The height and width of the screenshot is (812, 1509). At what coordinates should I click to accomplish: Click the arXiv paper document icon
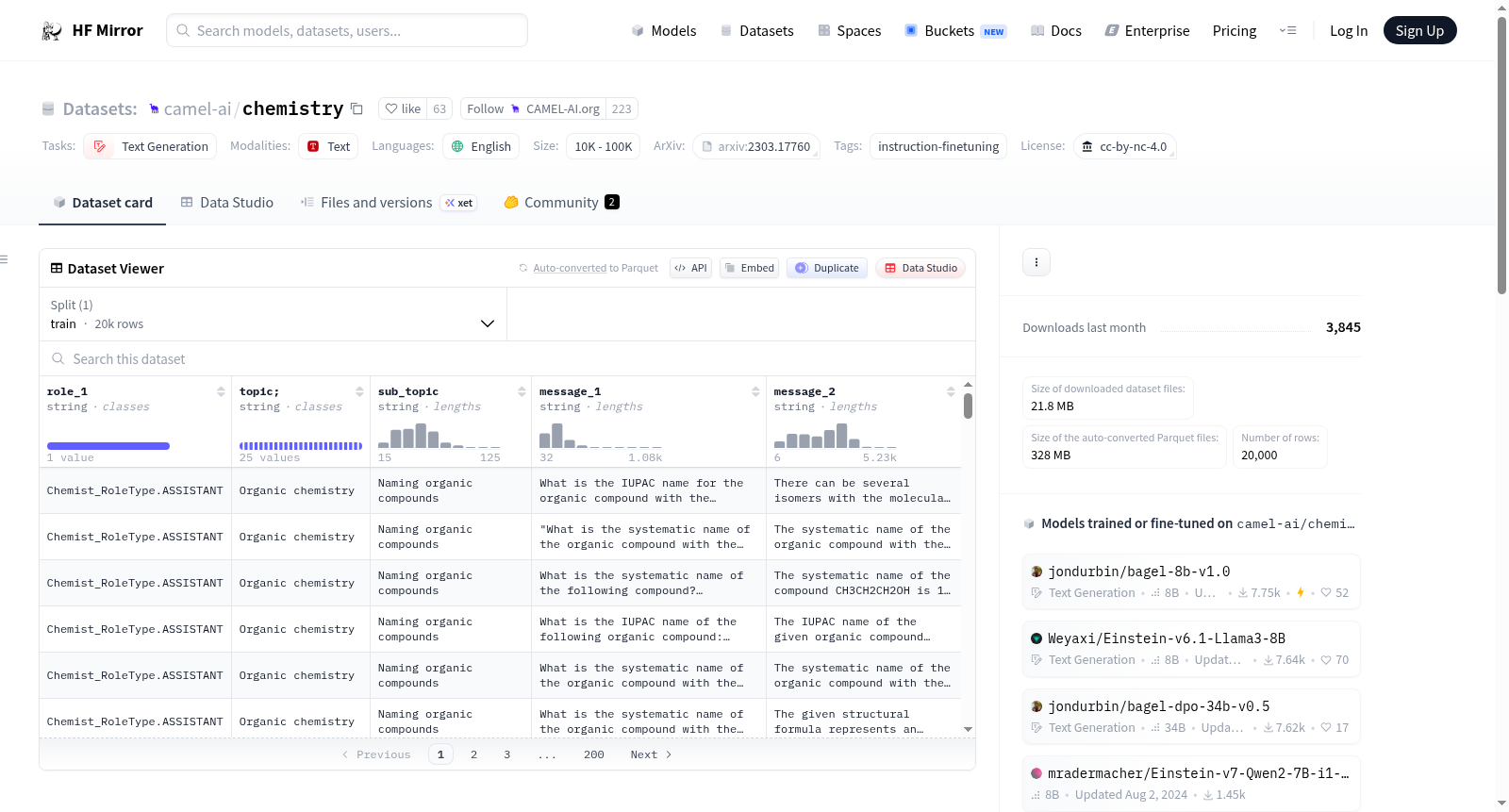pyautogui.click(x=707, y=146)
